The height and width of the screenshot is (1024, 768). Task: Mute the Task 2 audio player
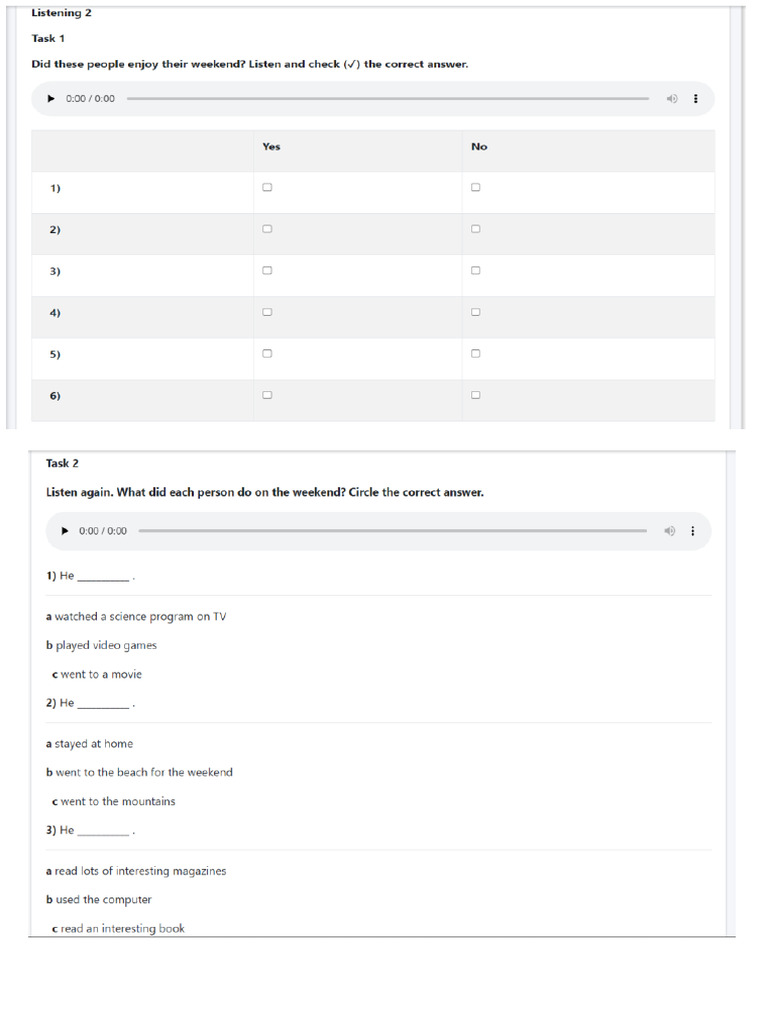[670, 531]
